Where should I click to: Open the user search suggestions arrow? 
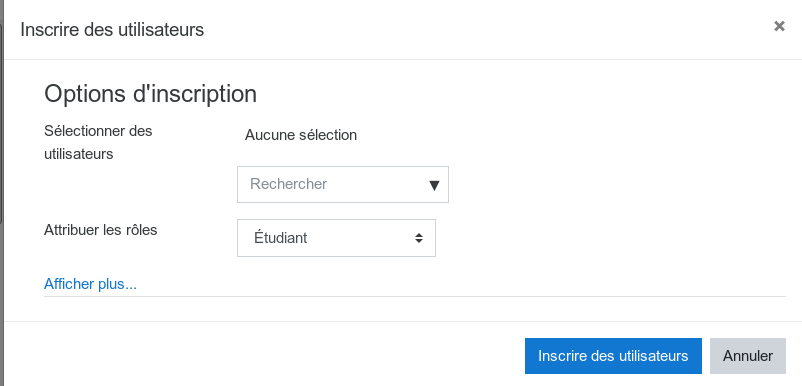pyautogui.click(x=434, y=185)
